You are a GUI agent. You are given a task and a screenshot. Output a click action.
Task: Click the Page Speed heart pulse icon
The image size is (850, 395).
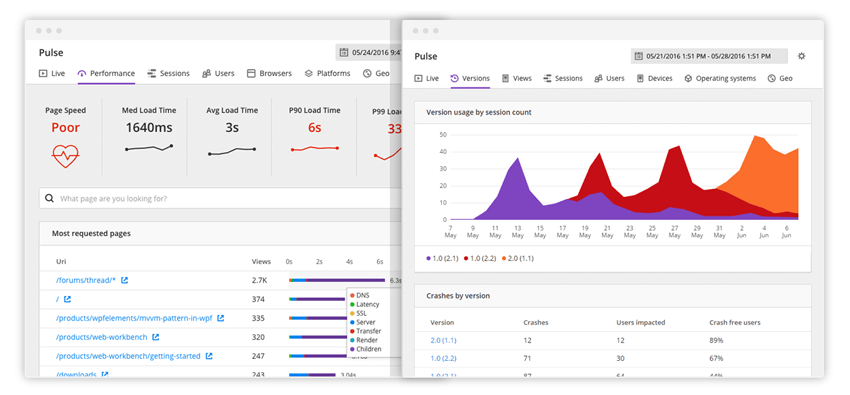point(66,156)
